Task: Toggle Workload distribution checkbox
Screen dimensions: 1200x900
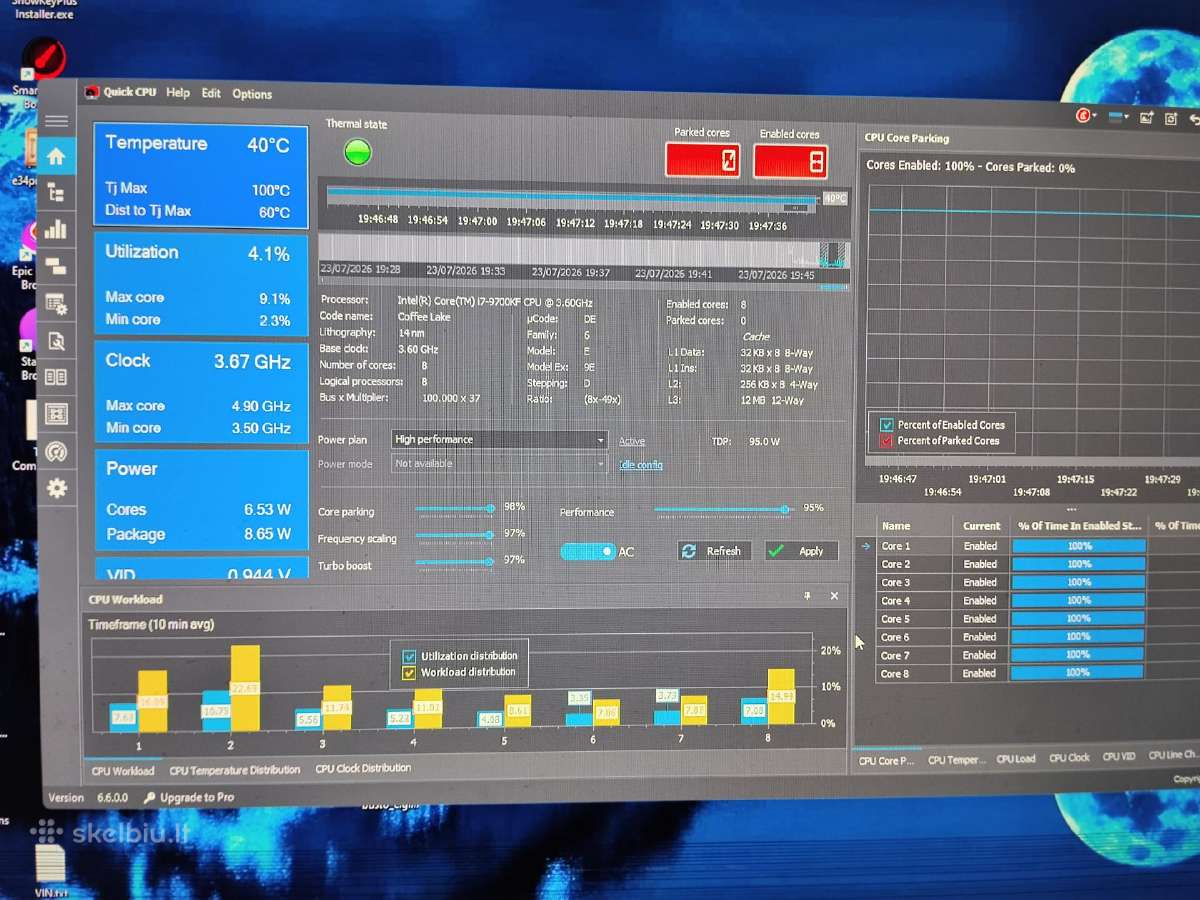Action: (409, 673)
